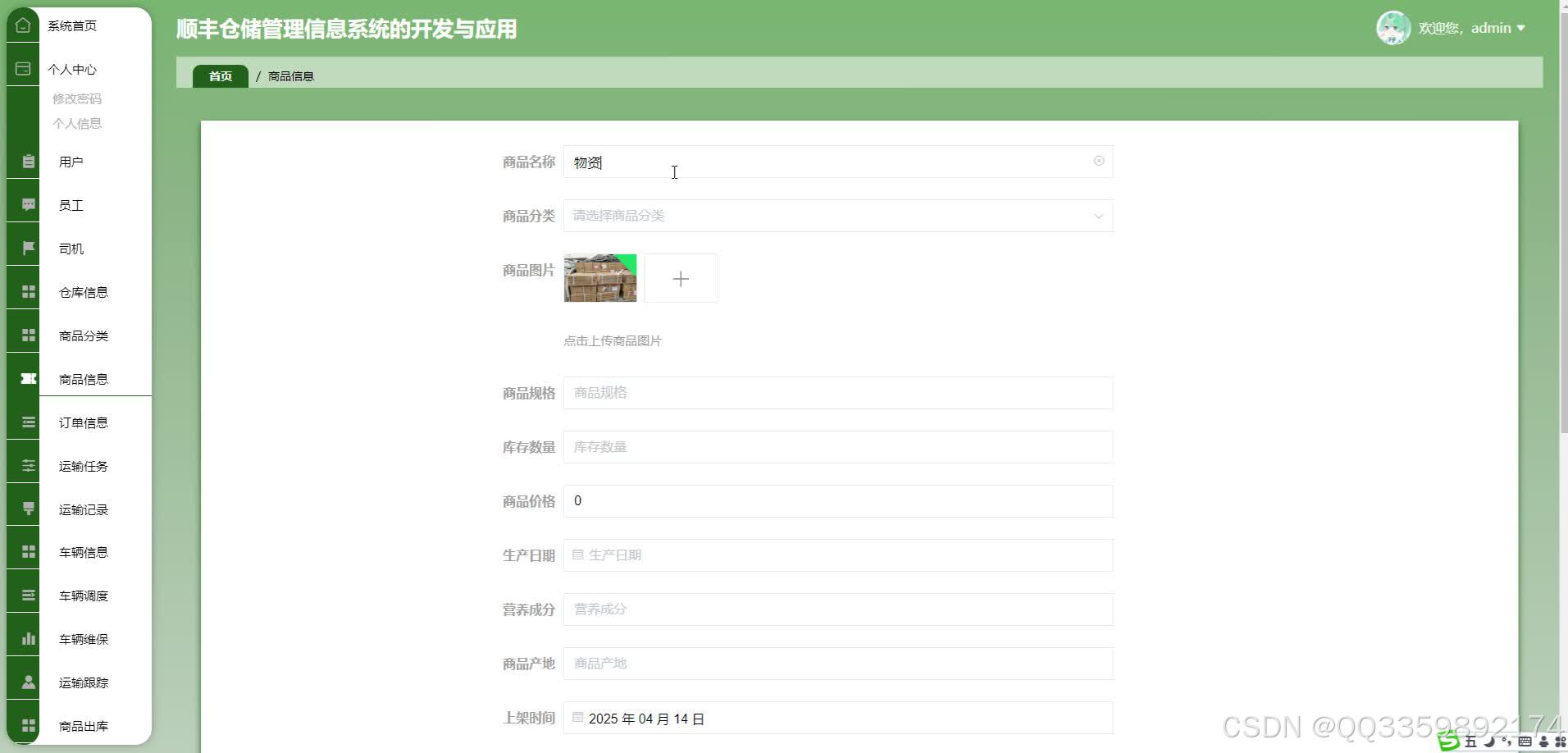Click the bar chart icon beside 车辆维保
The width and height of the screenshot is (1568, 753).
(x=29, y=639)
